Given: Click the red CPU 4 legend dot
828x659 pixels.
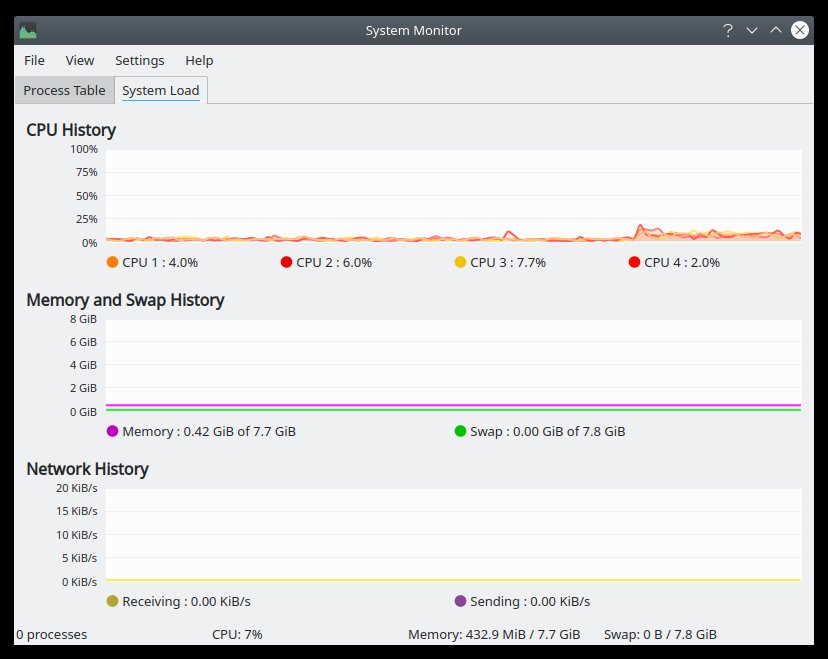Looking at the screenshot, I should coord(634,262).
